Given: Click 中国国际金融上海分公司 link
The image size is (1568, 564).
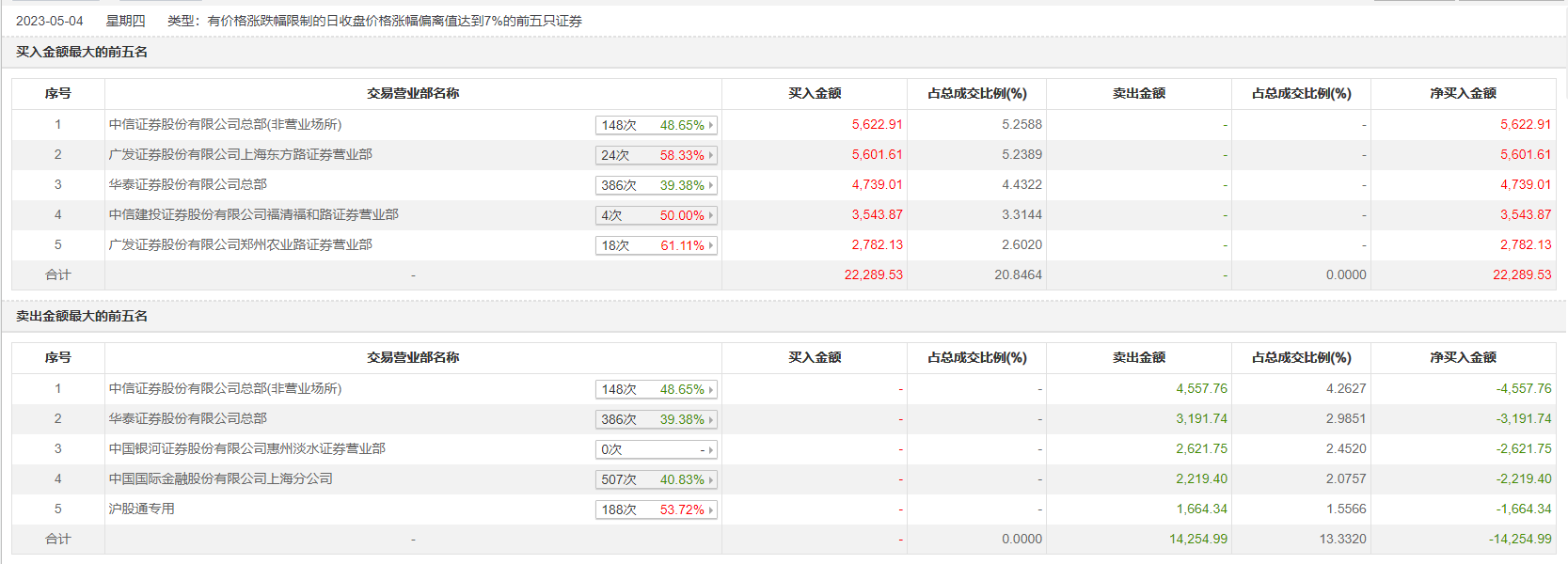Looking at the screenshot, I should [x=220, y=478].
